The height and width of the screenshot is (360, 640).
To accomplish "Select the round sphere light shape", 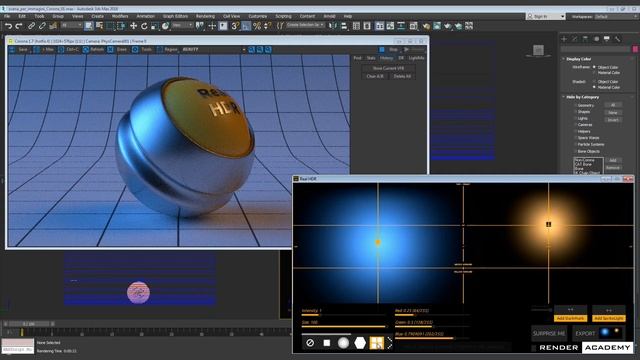I will (x=343, y=343).
